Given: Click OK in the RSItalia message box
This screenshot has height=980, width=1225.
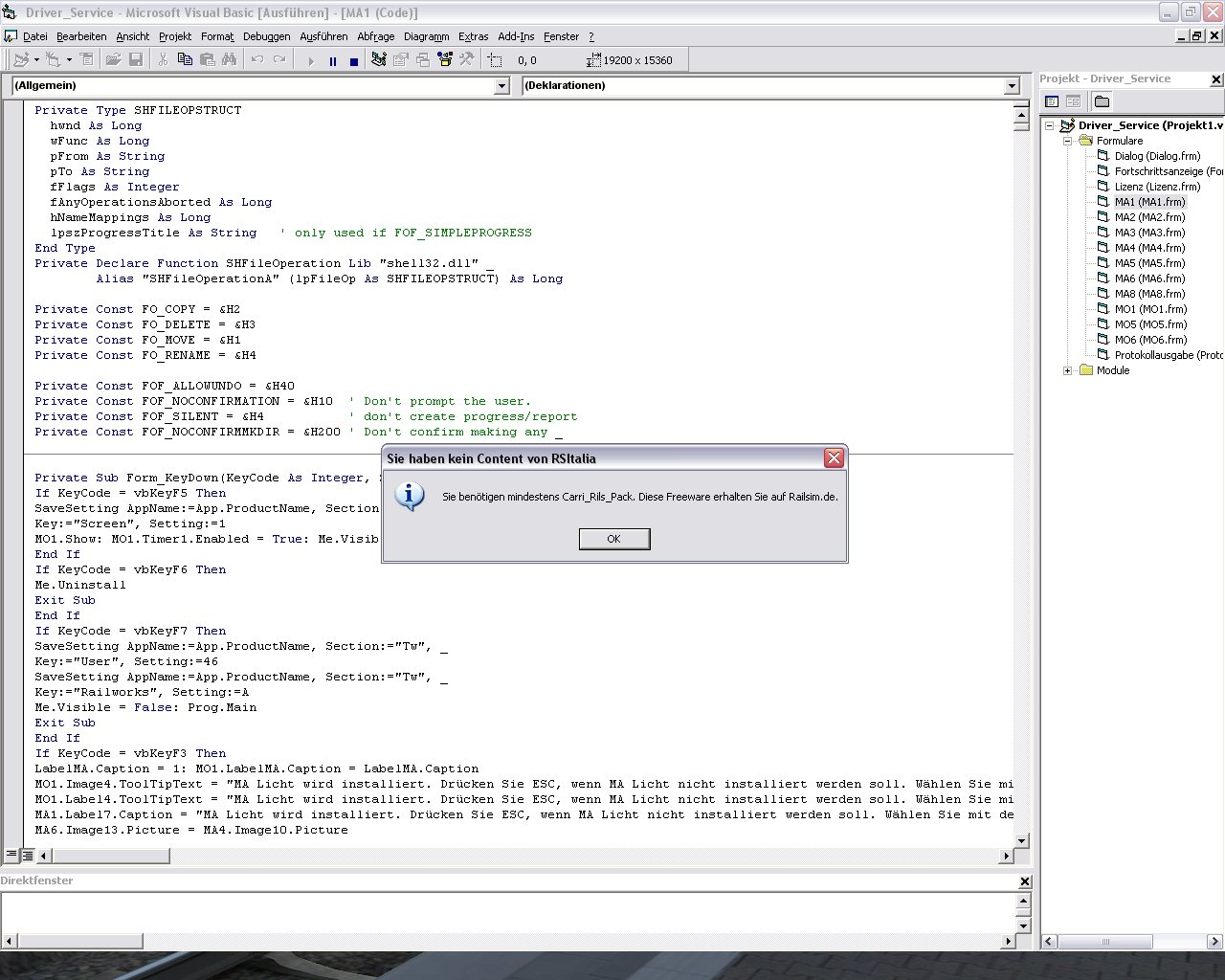Looking at the screenshot, I should (613, 539).
